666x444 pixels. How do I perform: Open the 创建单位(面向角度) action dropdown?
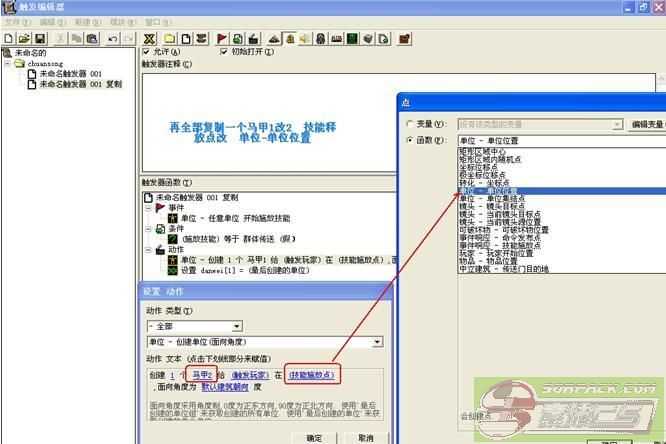377,342
